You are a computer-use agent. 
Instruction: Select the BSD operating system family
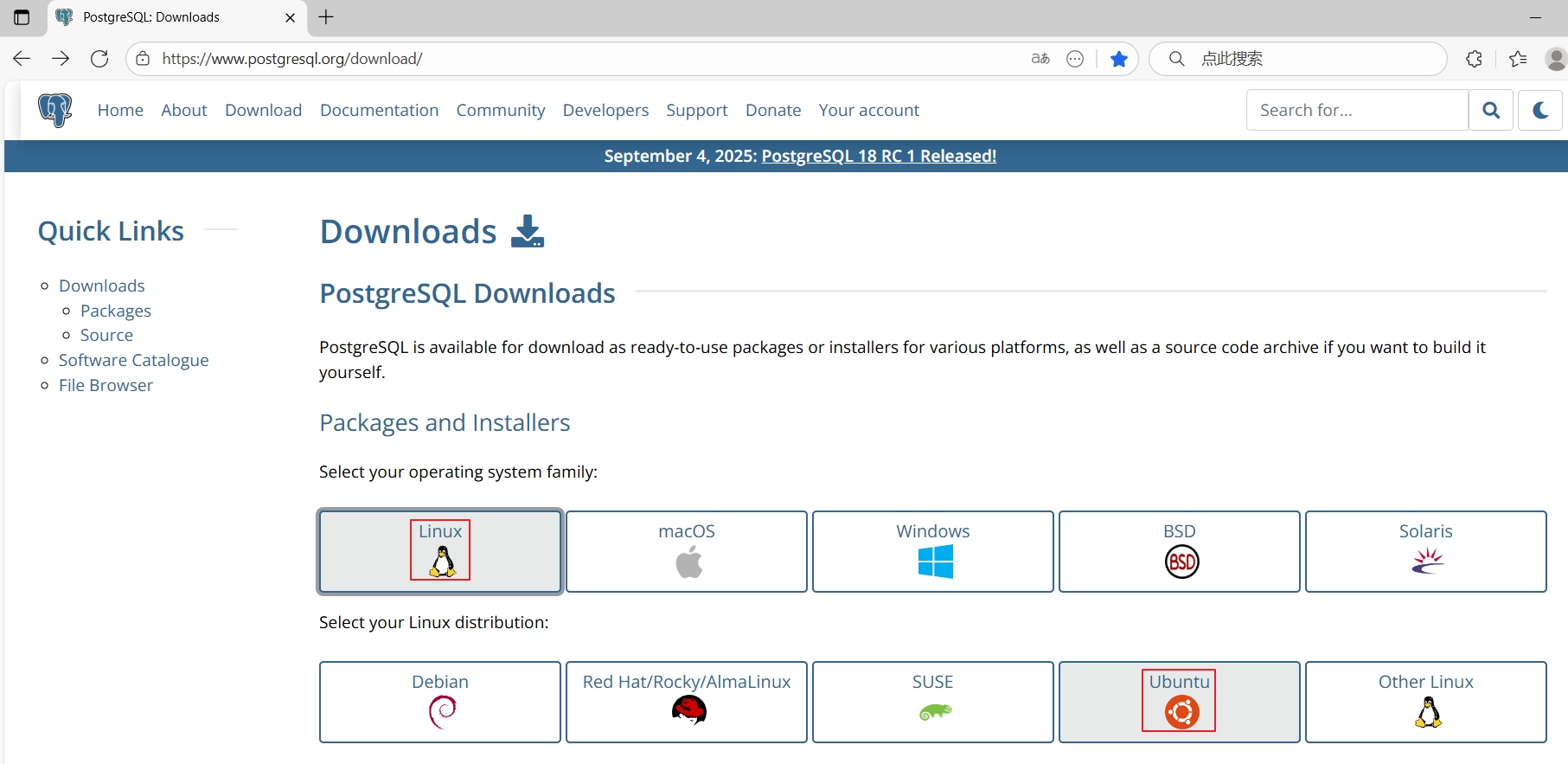1180,551
